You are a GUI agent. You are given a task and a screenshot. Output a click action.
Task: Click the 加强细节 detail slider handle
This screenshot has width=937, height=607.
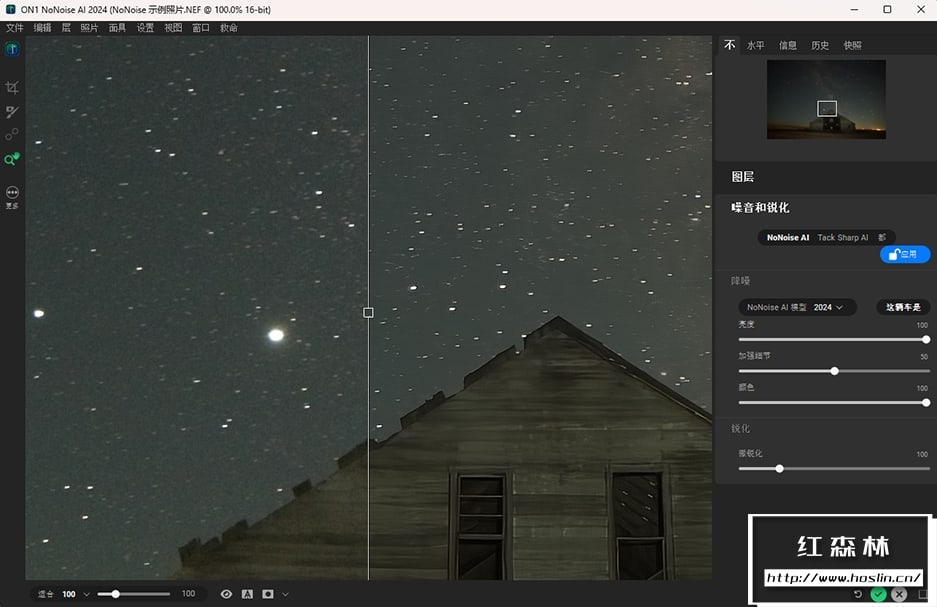(x=834, y=371)
